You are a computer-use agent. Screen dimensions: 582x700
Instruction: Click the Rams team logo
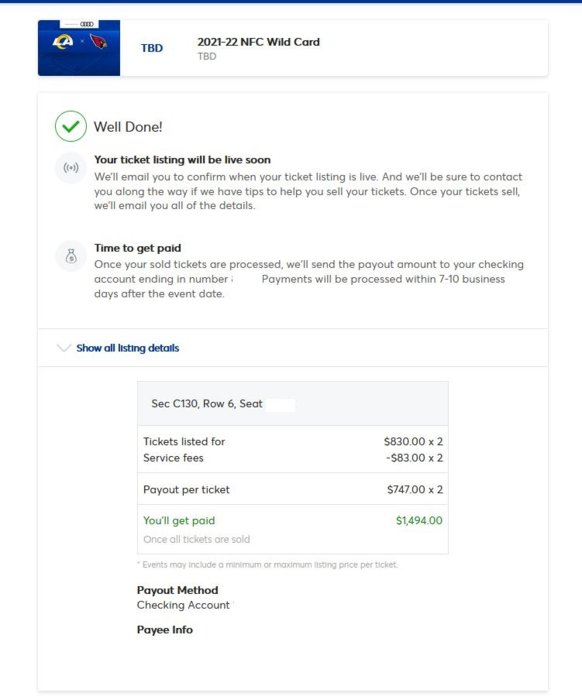coord(63,42)
